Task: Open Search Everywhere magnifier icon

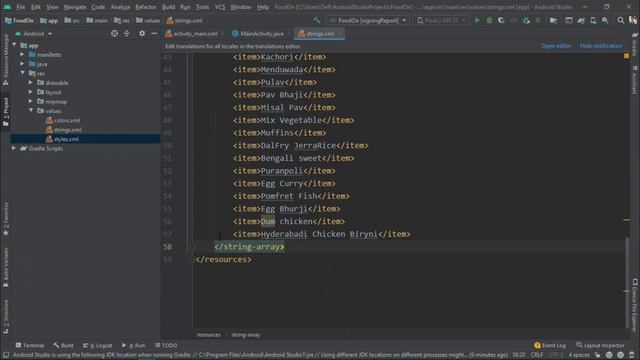Action: click(x=620, y=20)
